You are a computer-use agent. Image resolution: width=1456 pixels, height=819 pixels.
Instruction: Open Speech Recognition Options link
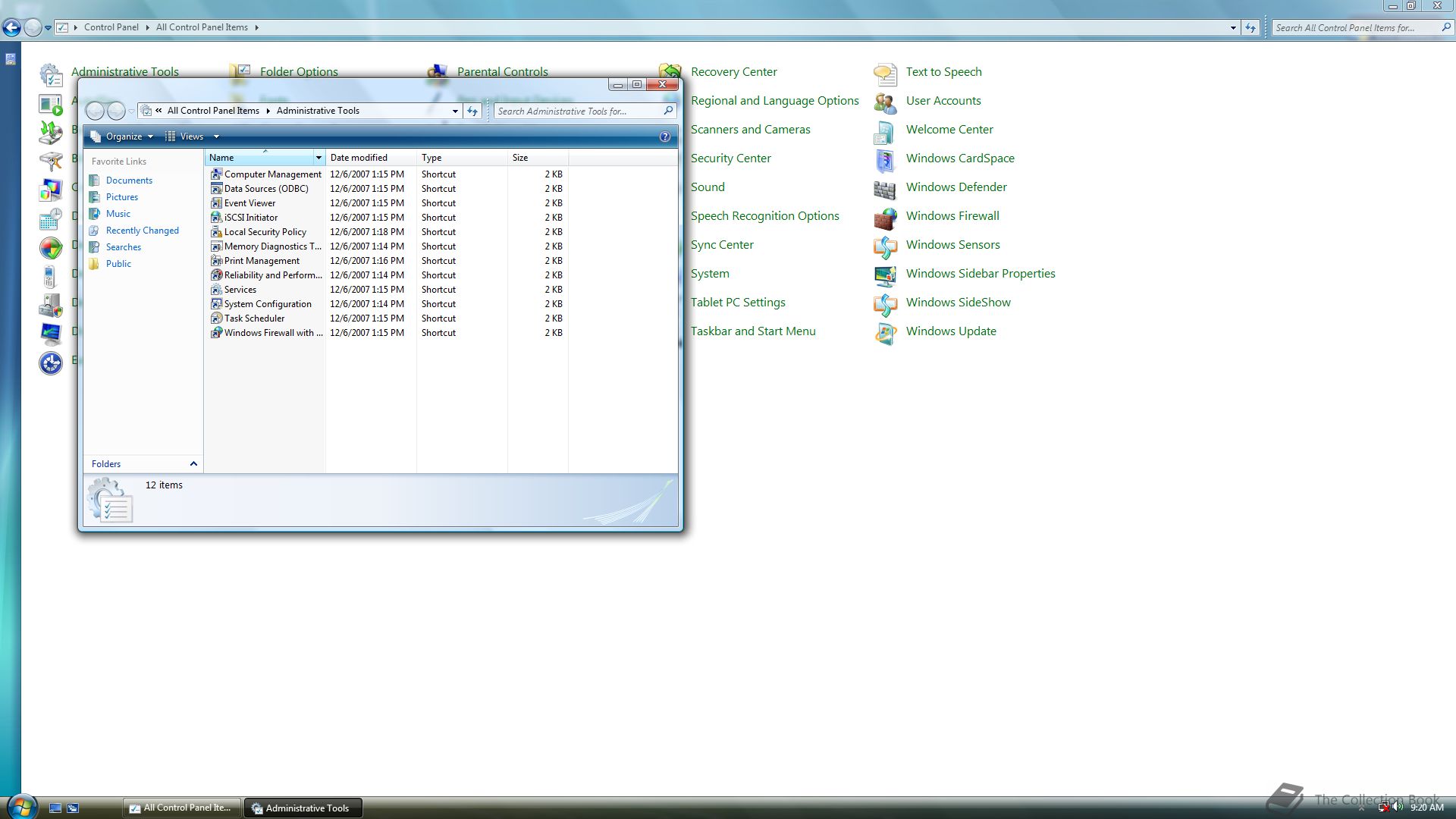[764, 216]
